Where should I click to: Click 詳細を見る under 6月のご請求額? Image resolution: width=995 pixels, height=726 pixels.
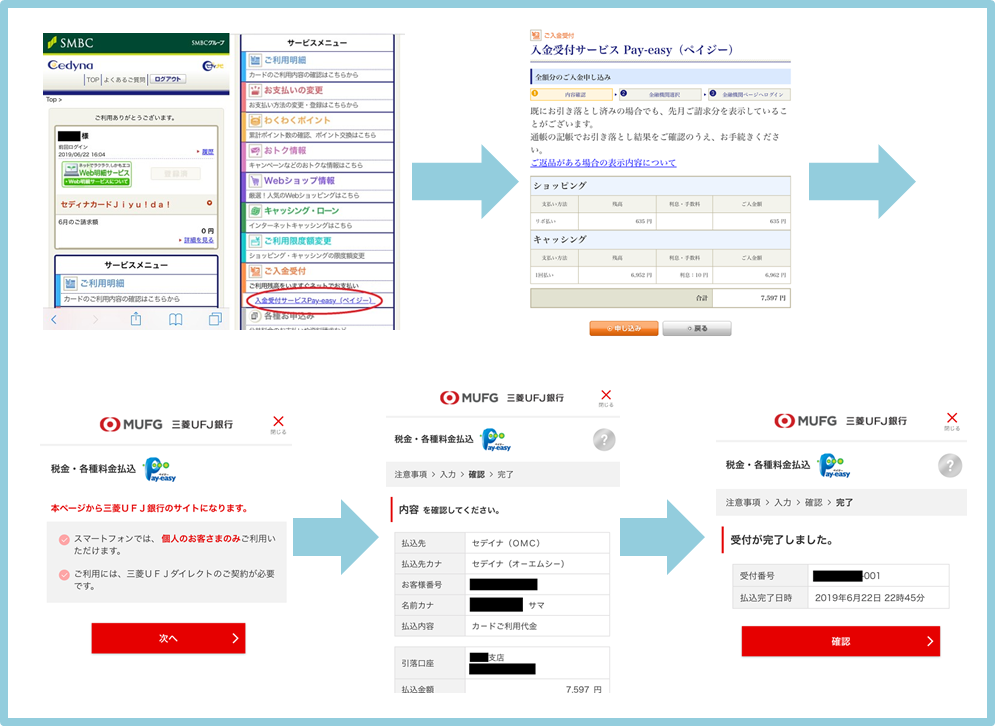[x=199, y=240]
